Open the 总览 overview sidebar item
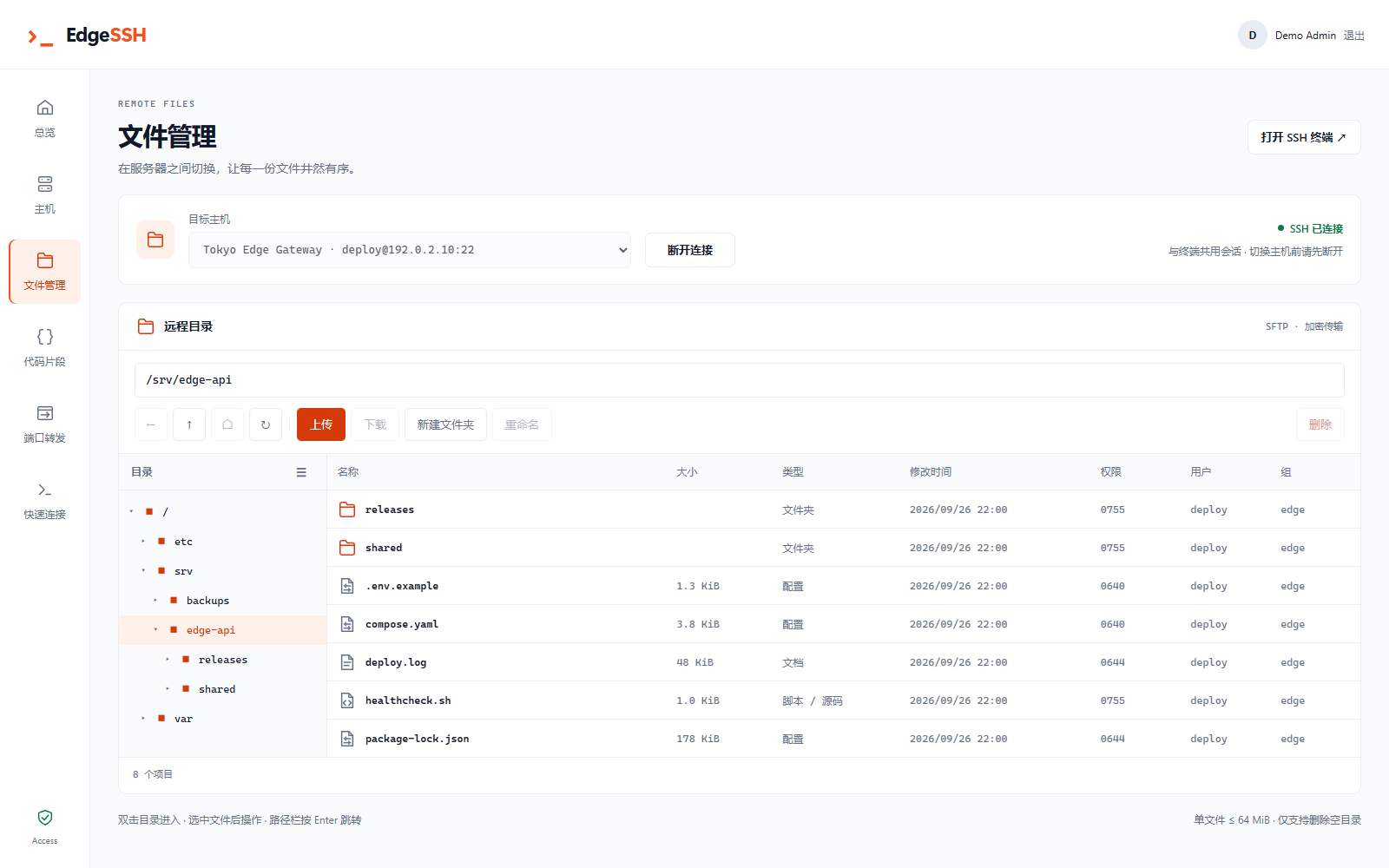This screenshot has width=1389, height=868. coord(44,119)
